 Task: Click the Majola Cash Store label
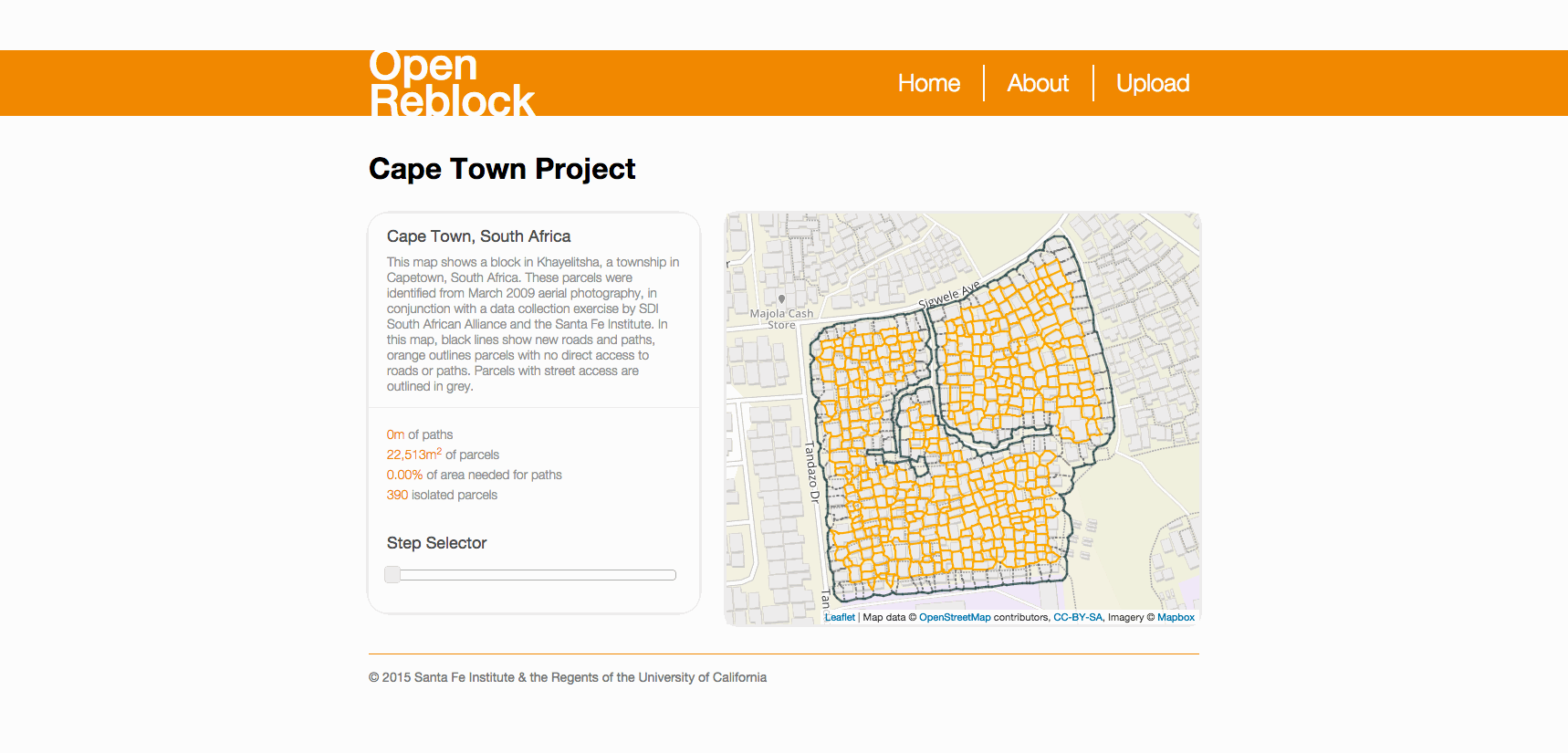pyautogui.click(x=781, y=319)
